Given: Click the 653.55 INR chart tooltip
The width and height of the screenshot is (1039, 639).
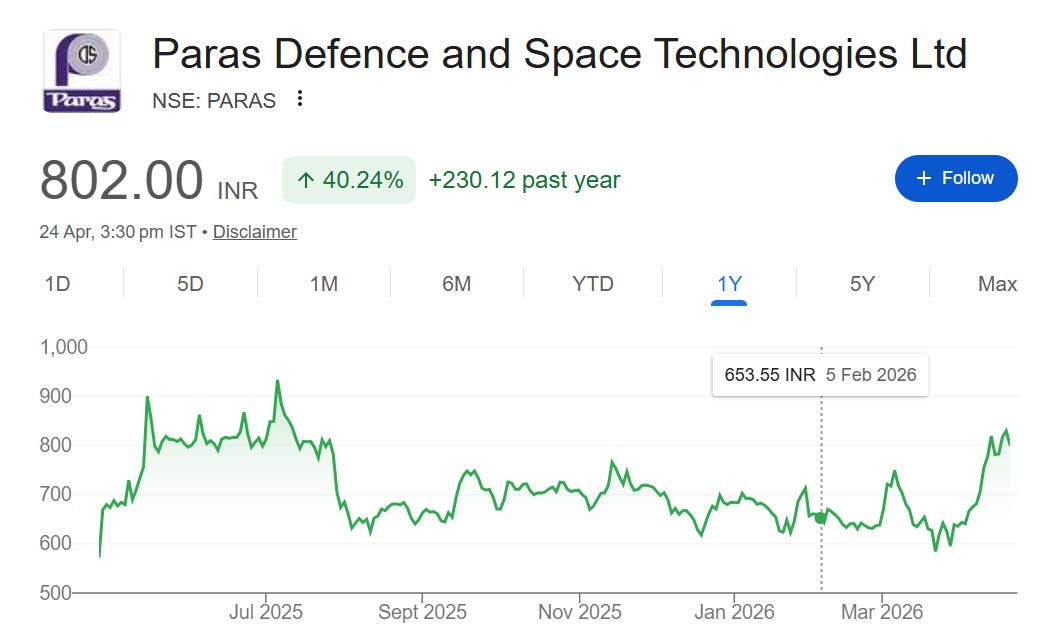Looking at the screenshot, I should tap(820, 375).
